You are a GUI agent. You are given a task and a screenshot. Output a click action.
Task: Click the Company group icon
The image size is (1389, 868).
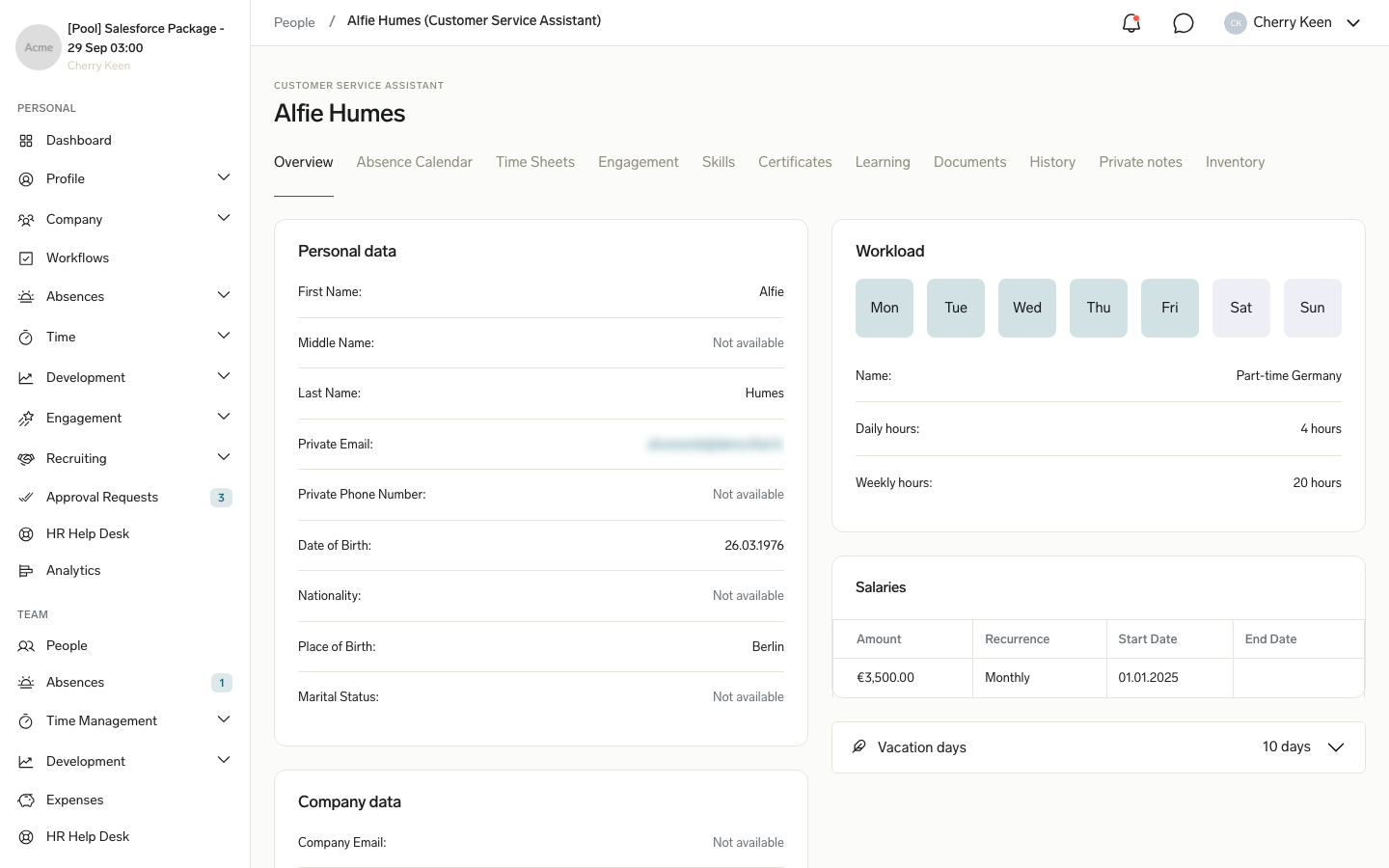(x=26, y=220)
